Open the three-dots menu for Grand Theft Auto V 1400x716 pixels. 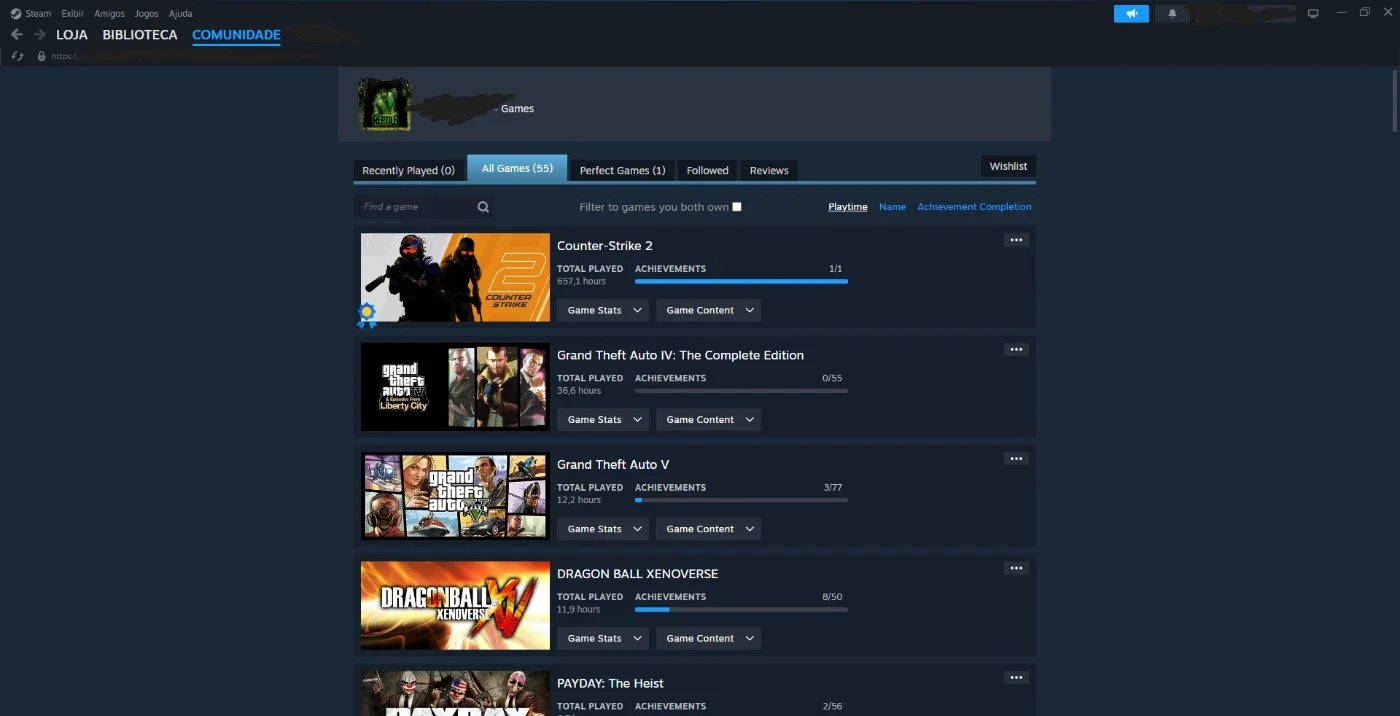[x=1016, y=458]
